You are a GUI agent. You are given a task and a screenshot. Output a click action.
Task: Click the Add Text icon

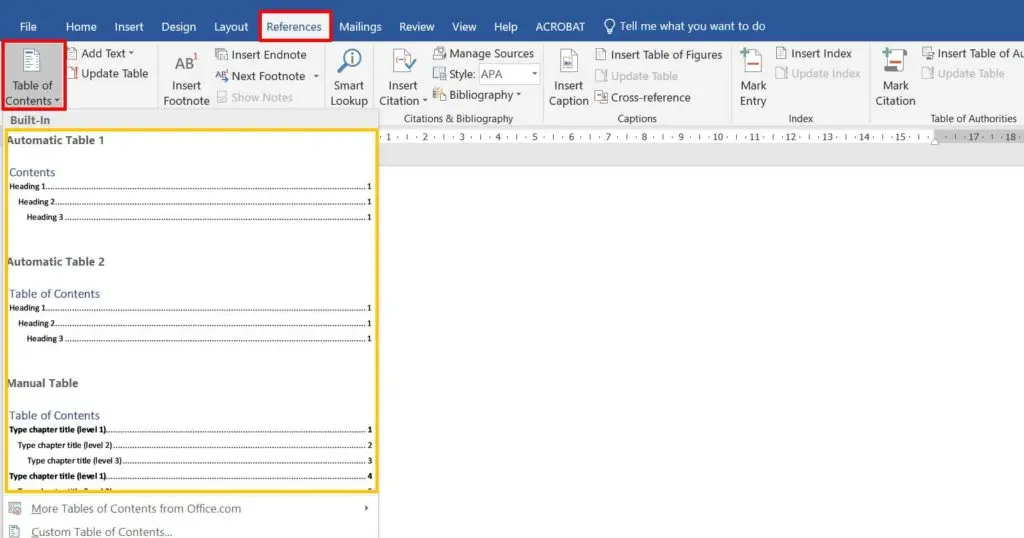72,54
